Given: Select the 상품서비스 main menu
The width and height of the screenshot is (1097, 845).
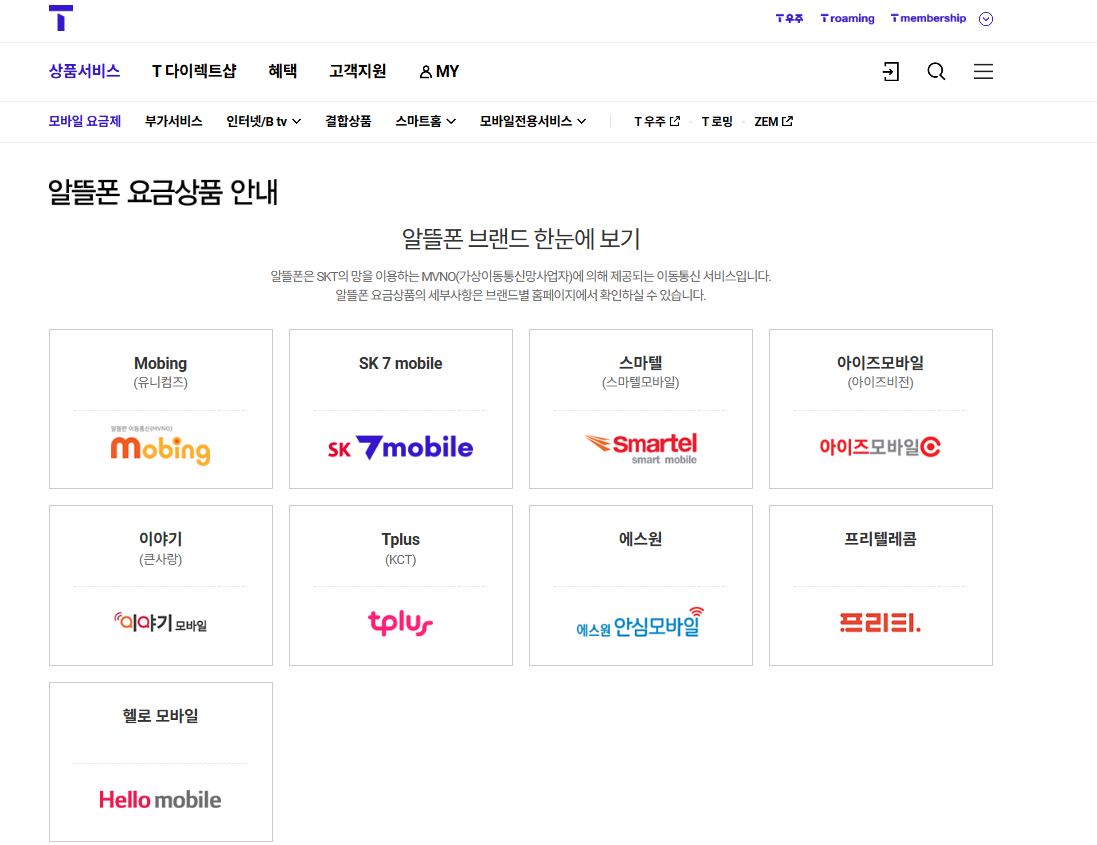Looking at the screenshot, I should tap(85, 71).
